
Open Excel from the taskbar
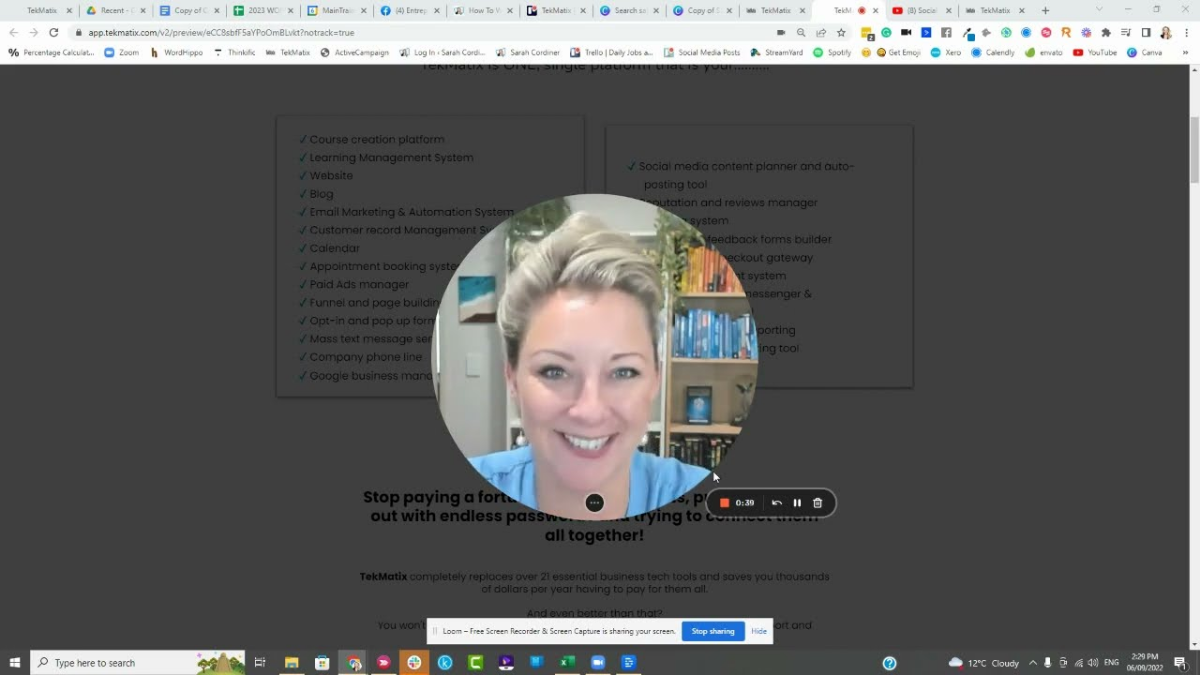(x=567, y=662)
